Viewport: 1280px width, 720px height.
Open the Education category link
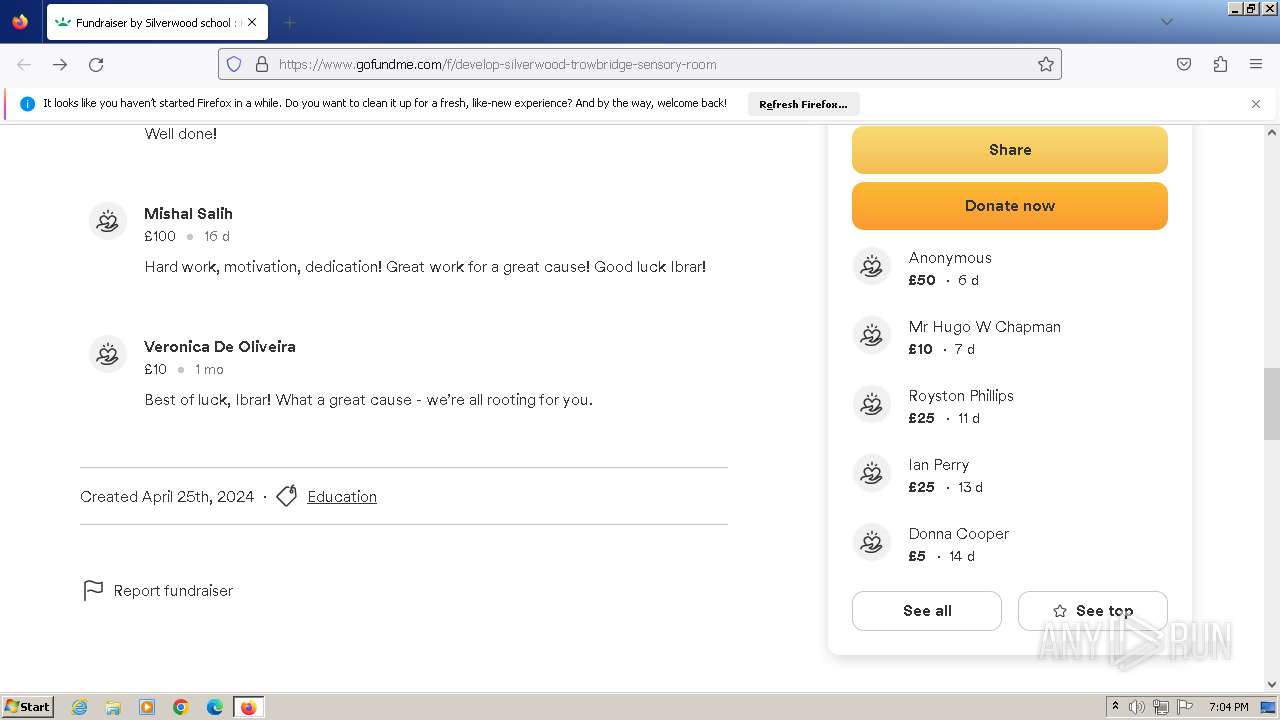(342, 497)
